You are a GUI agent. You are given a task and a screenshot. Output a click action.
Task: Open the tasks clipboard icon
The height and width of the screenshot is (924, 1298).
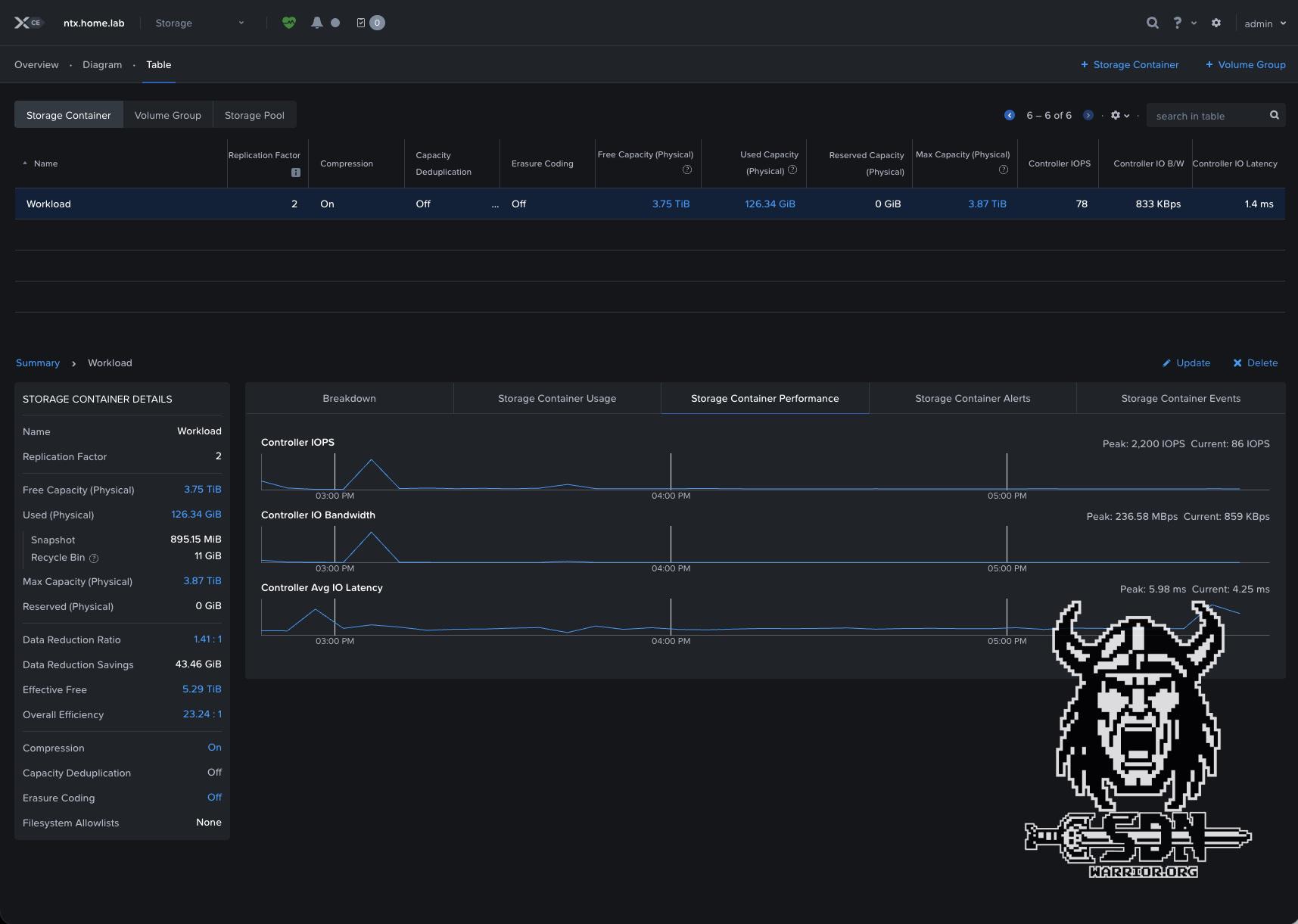pyautogui.click(x=361, y=23)
